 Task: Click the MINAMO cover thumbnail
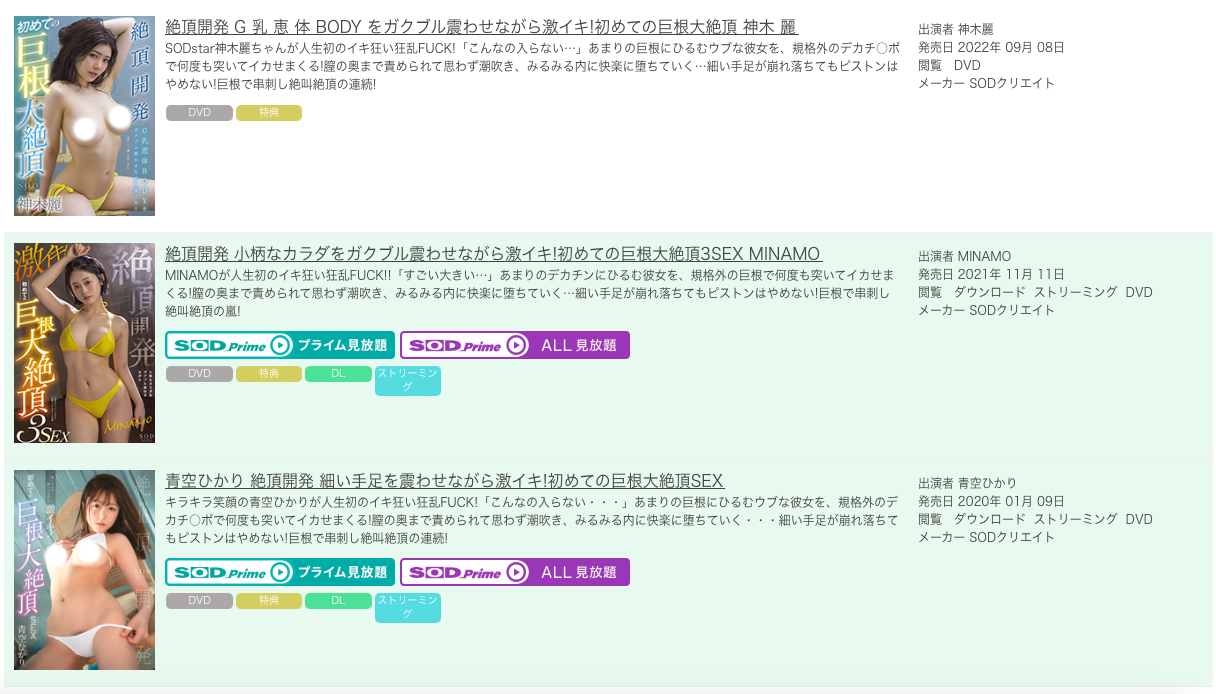tap(84, 341)
